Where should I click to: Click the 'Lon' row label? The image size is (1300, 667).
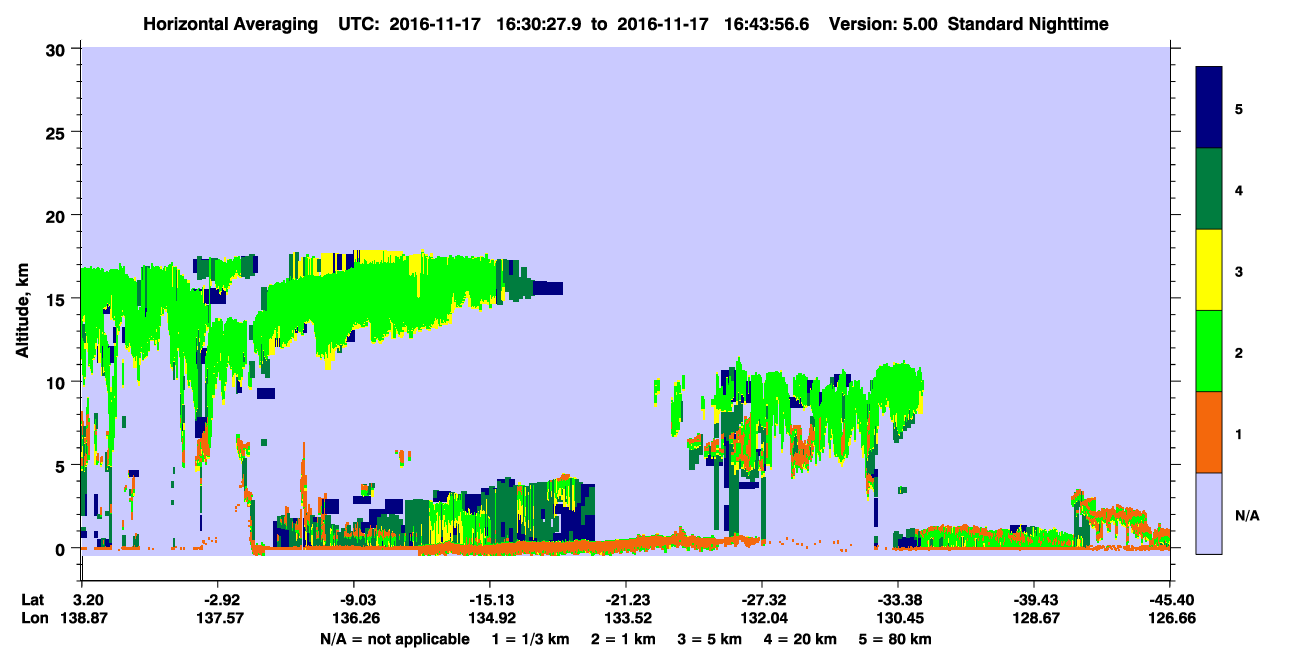(34, 618)
